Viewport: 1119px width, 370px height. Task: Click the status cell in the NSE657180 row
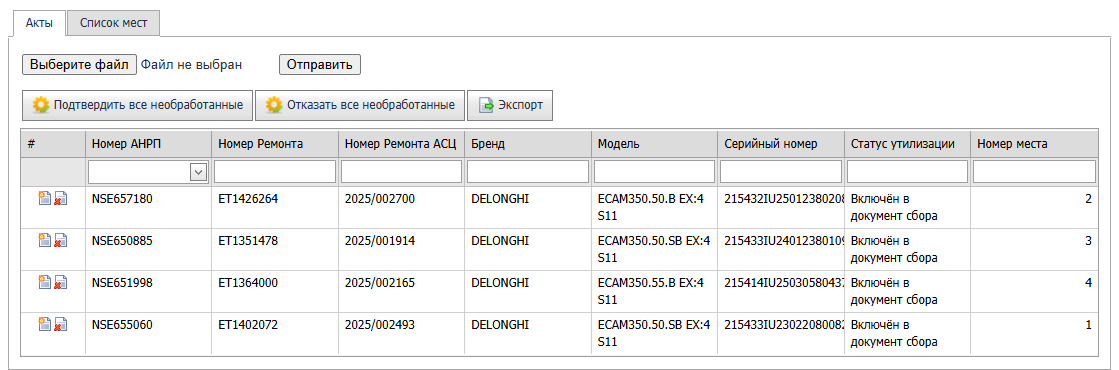(x=907, y=208)
